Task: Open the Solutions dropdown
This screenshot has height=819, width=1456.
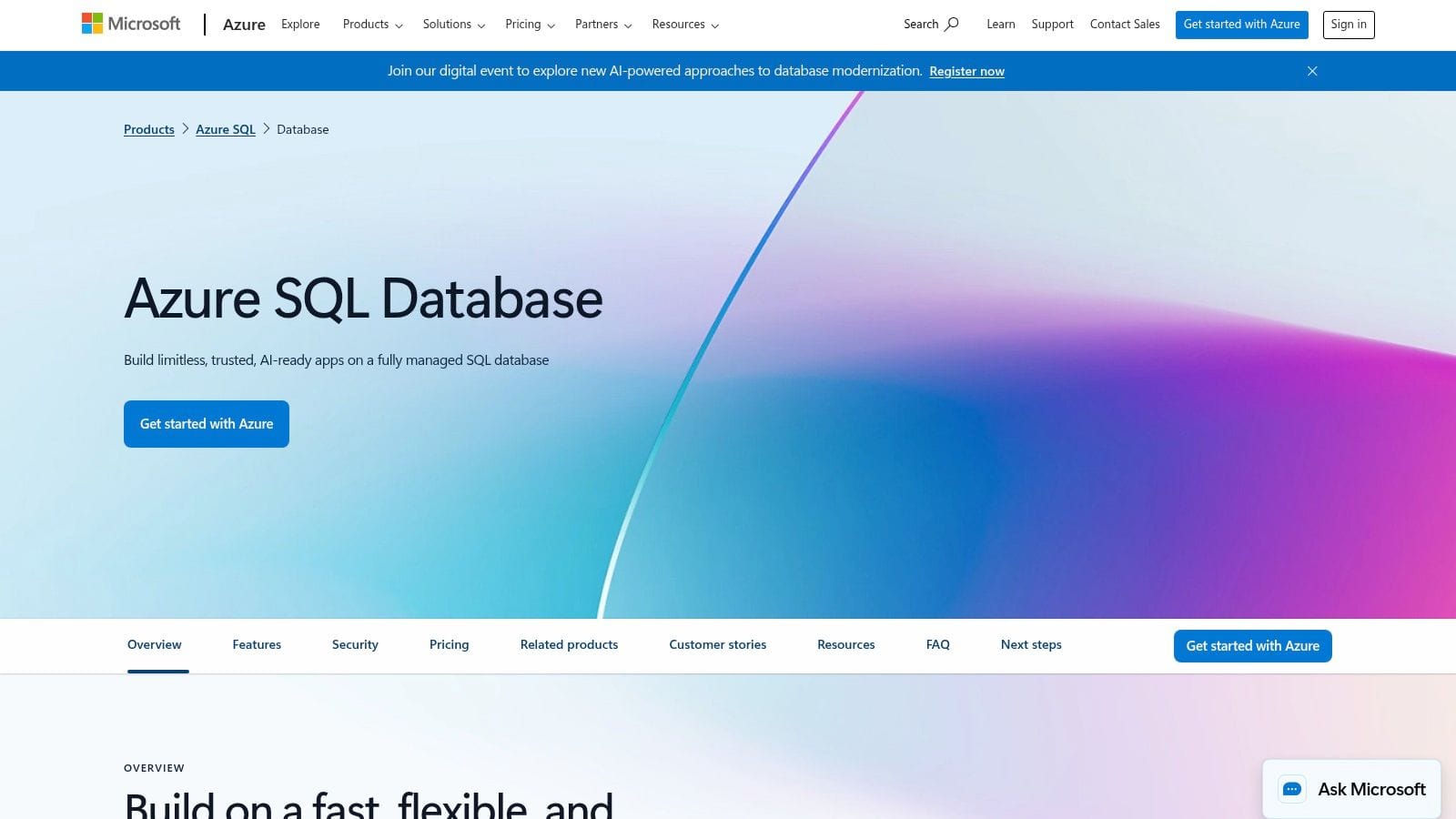Action: 453,25
